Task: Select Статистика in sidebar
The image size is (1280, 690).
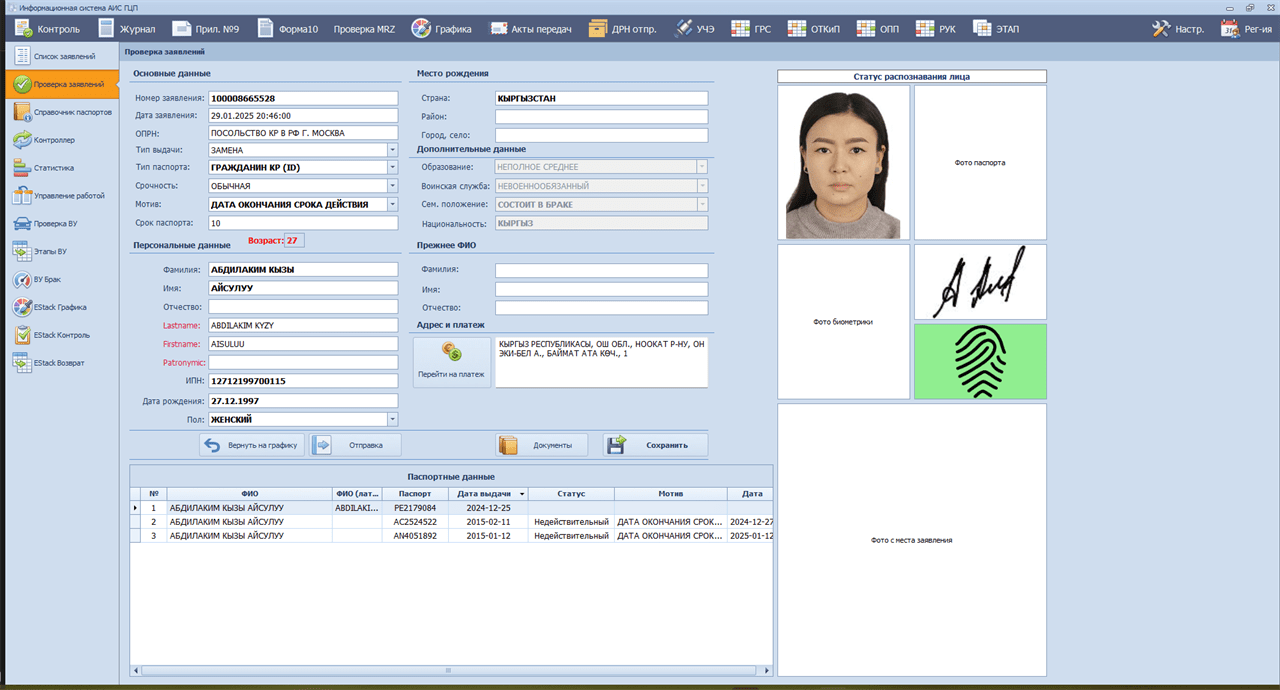Action: [x=60, y=168]
